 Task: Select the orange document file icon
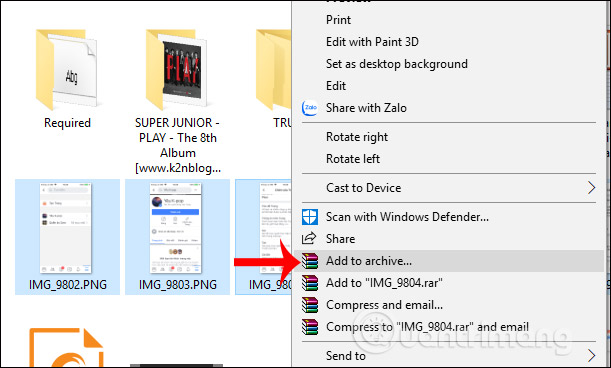(66, 348)
